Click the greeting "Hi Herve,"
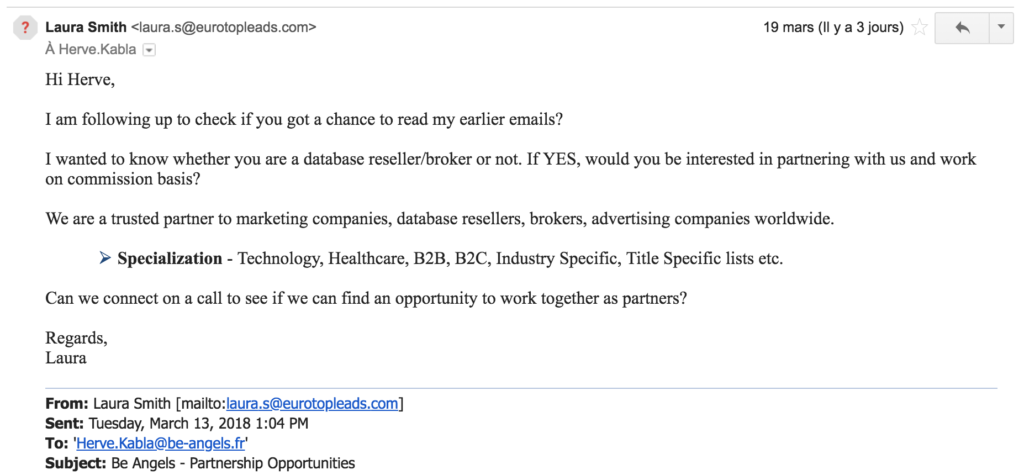The image size is (1024, 475). click(x=78, y=80)
